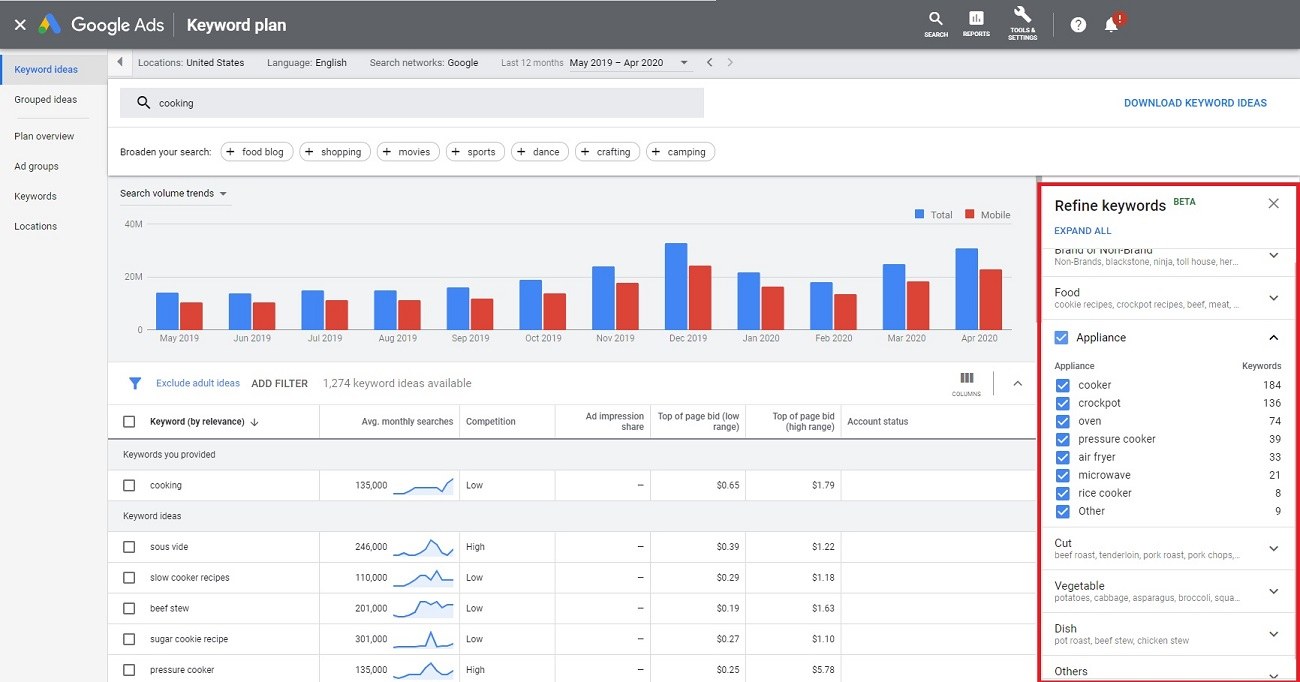This screenshot has height=682, width=1300.
Task: Add the 'sports' broaden suggestion
Action: (475, 152)
